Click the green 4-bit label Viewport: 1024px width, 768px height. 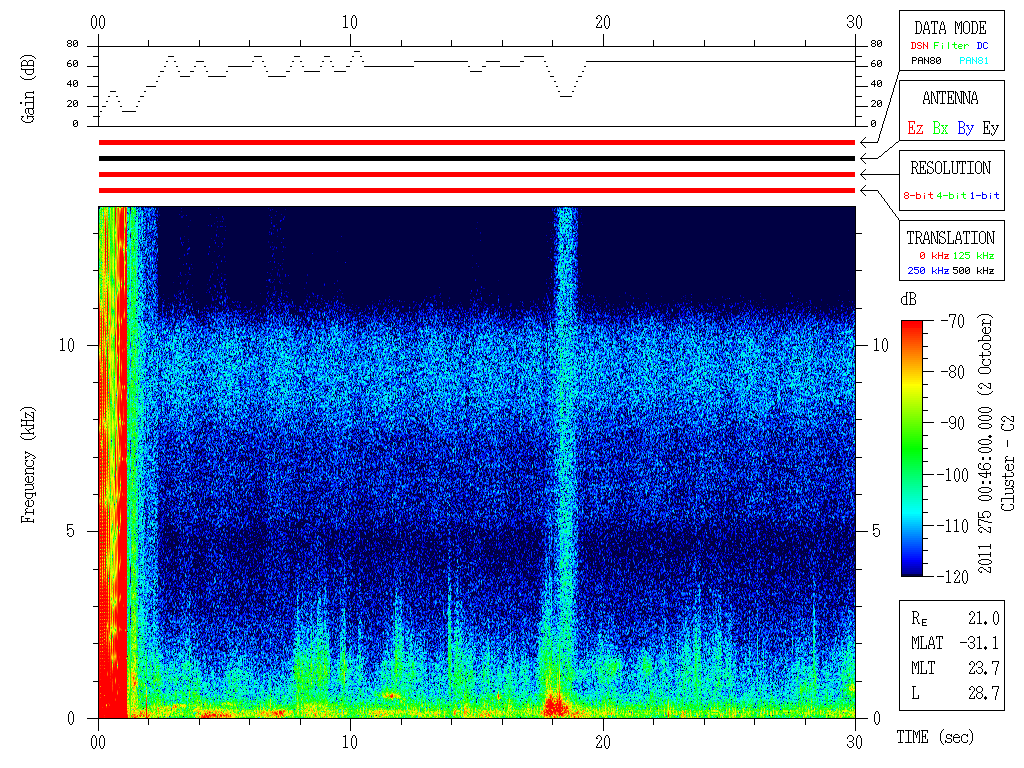coord(951,195)
